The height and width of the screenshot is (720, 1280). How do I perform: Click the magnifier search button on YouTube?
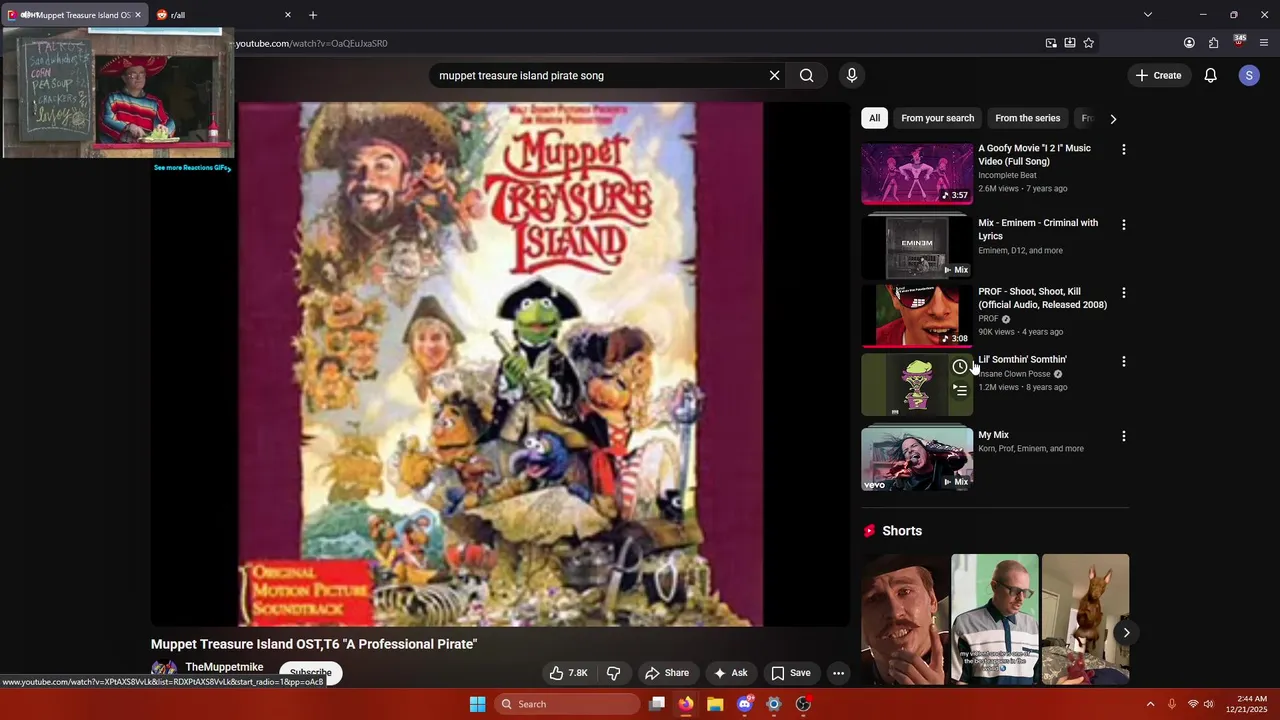806,75
